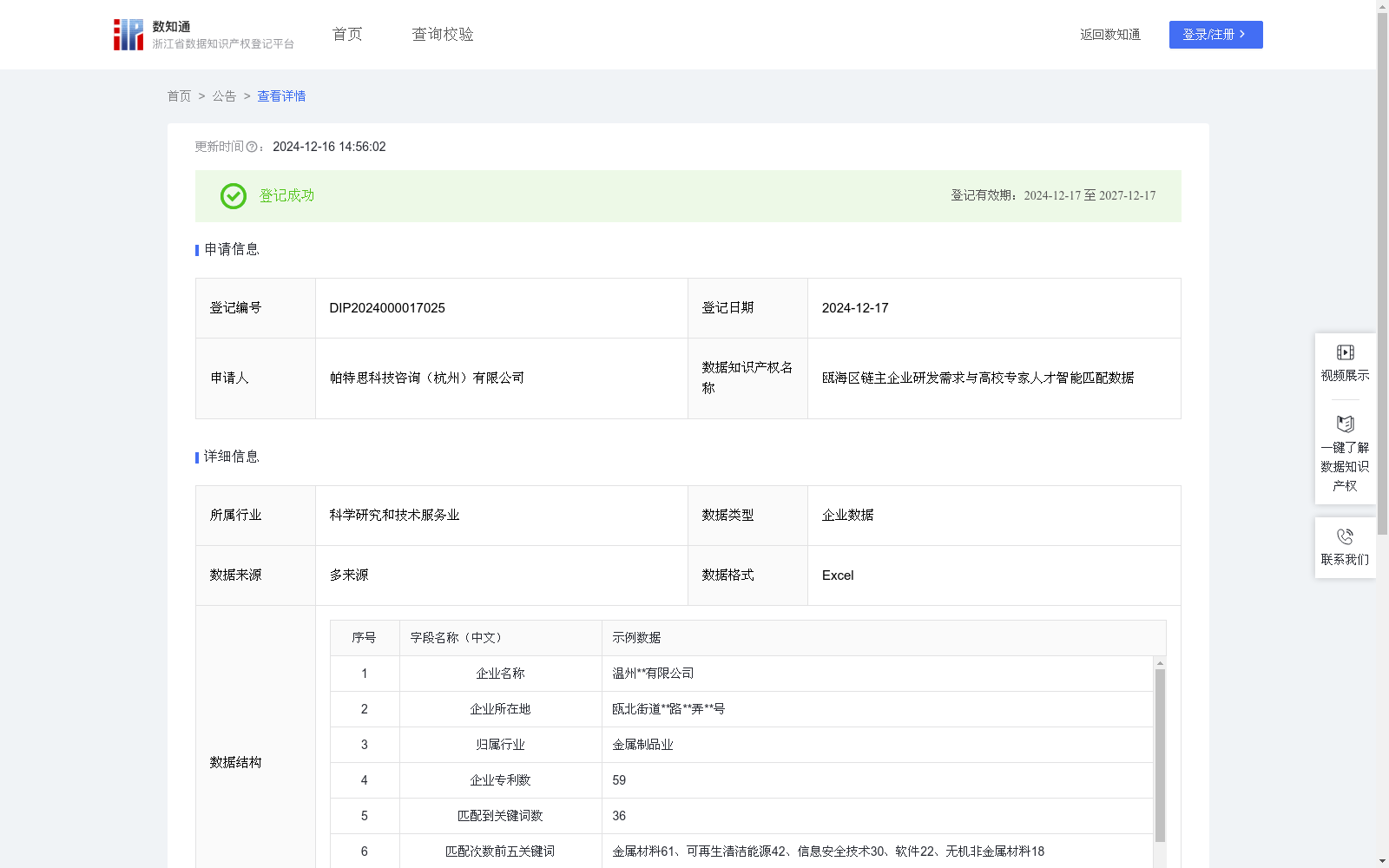This screenshot has width=1389, height=868.
Task: Click the 瓯海区链主企业研发需求 data name text
Action: pyautogui.click(x=978, y=378)
